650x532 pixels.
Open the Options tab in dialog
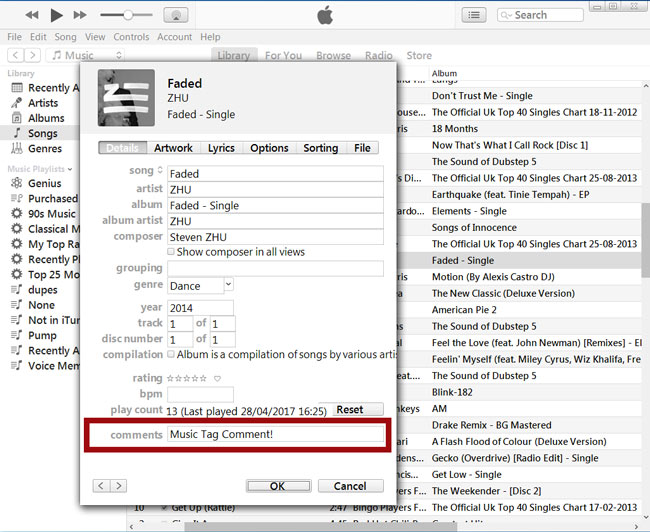pos(269,148)
